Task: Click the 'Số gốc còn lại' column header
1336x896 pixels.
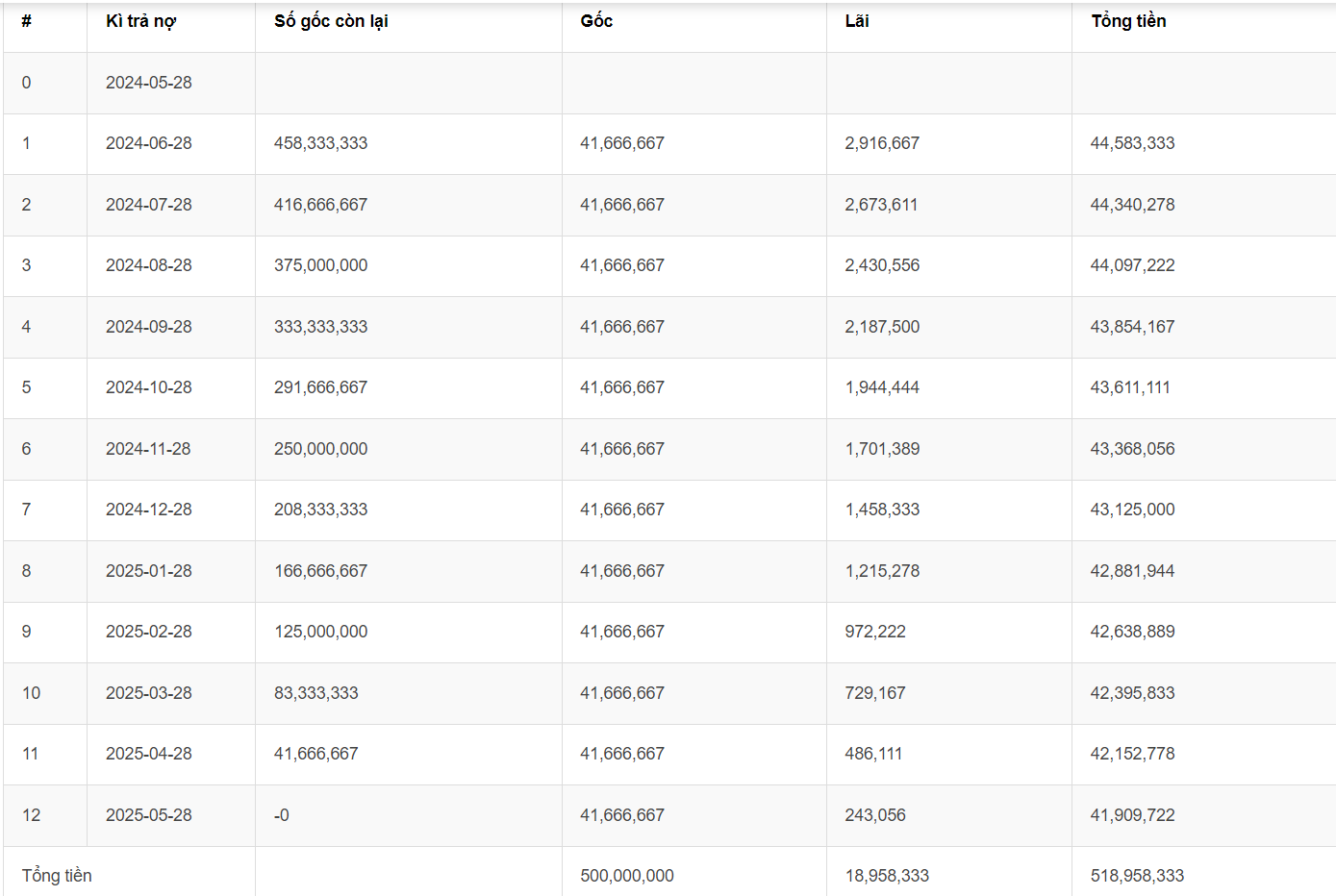Action: pyautogui.click(x=331, y=21)
